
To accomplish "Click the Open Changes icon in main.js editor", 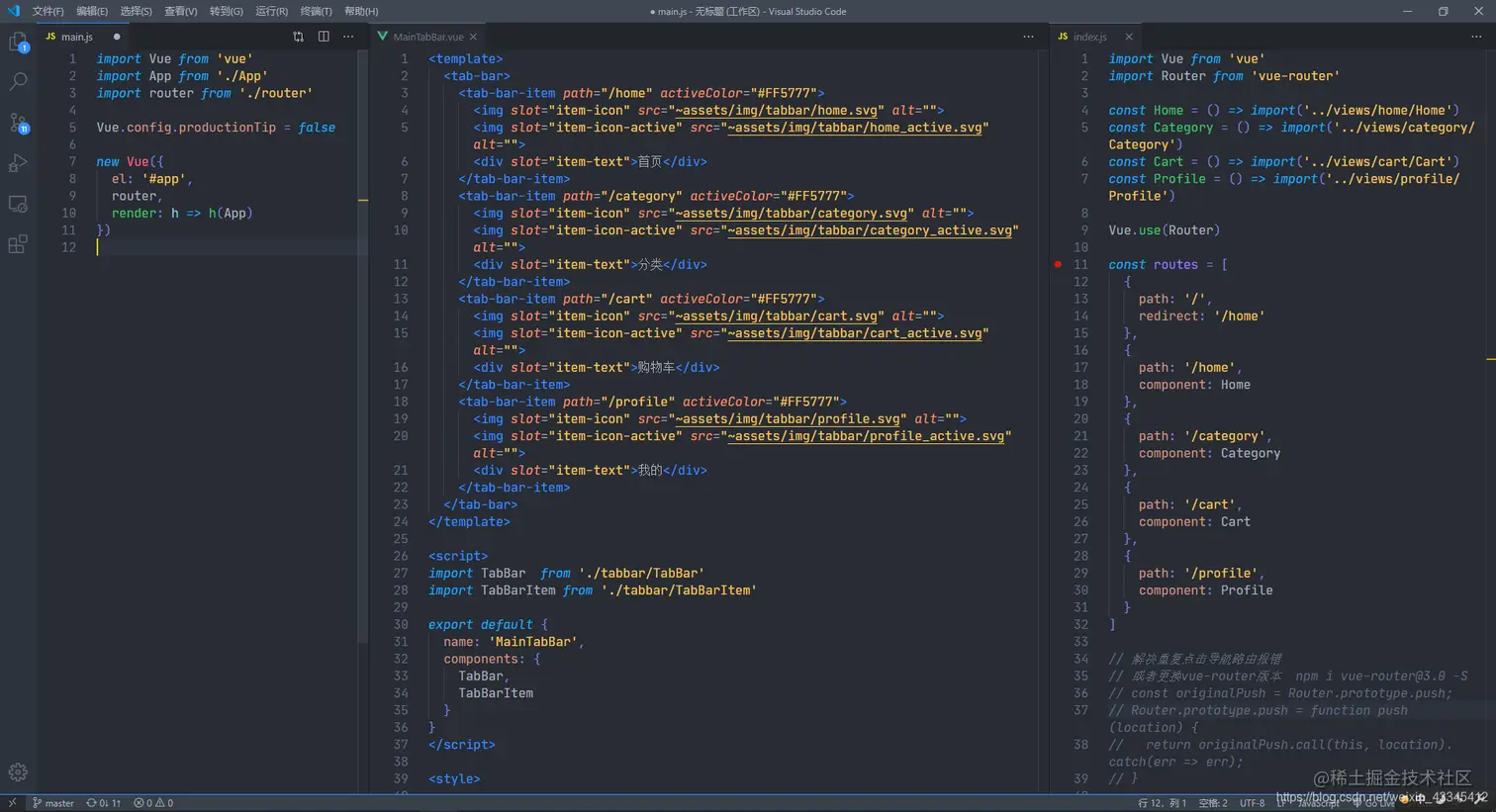I will 298,37.
